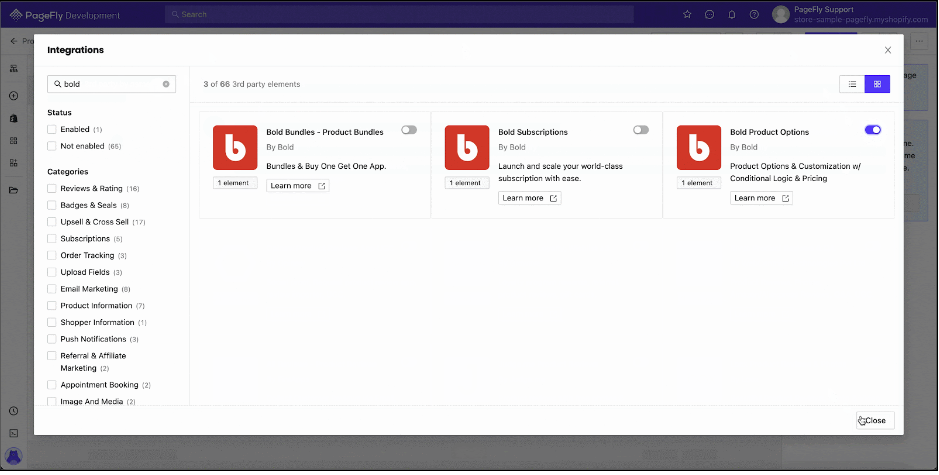This screenshot has width=939, height=475.
Task: Click 1 element badge under Bold Subscriptions
Action: click(467, 183)
